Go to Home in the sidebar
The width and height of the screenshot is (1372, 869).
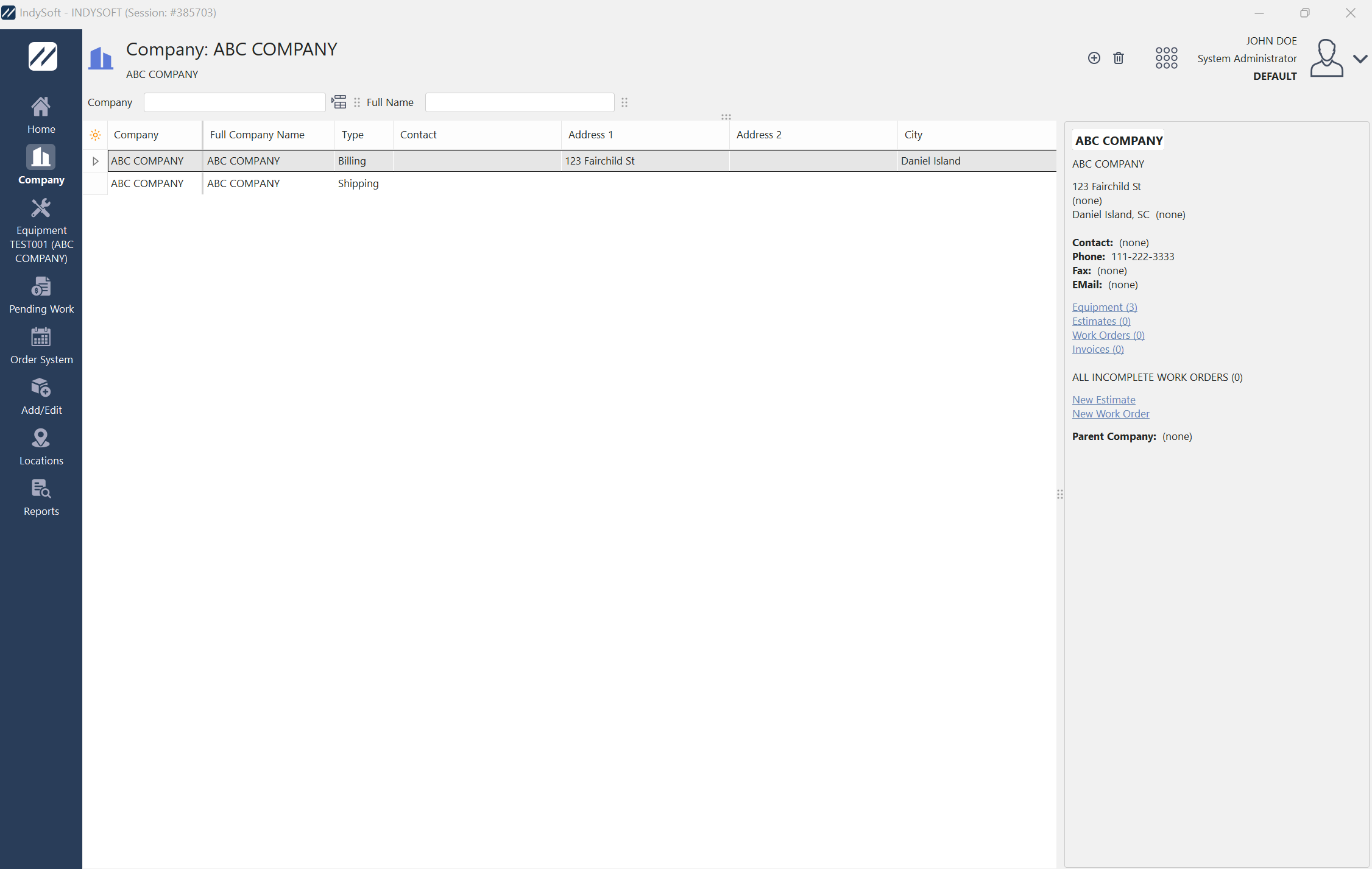click(x=41, y=116)
